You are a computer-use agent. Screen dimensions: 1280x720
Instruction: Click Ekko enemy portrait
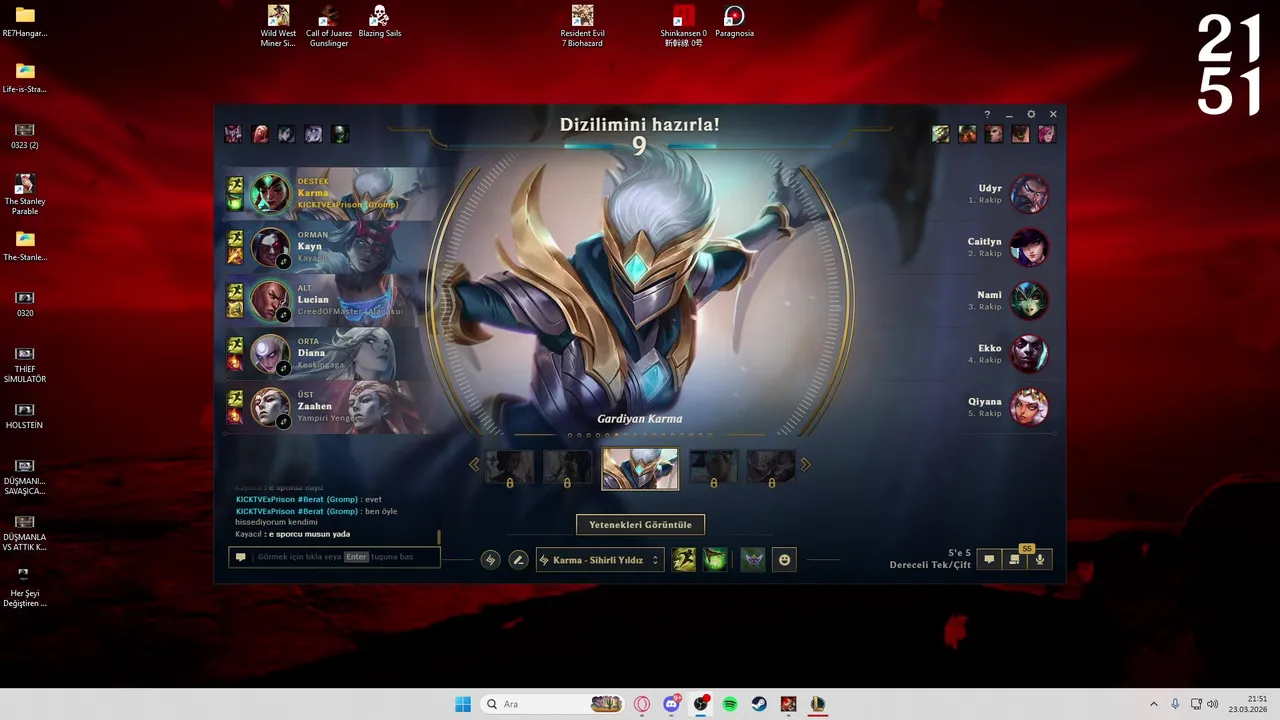click(x=1029, y=353)
